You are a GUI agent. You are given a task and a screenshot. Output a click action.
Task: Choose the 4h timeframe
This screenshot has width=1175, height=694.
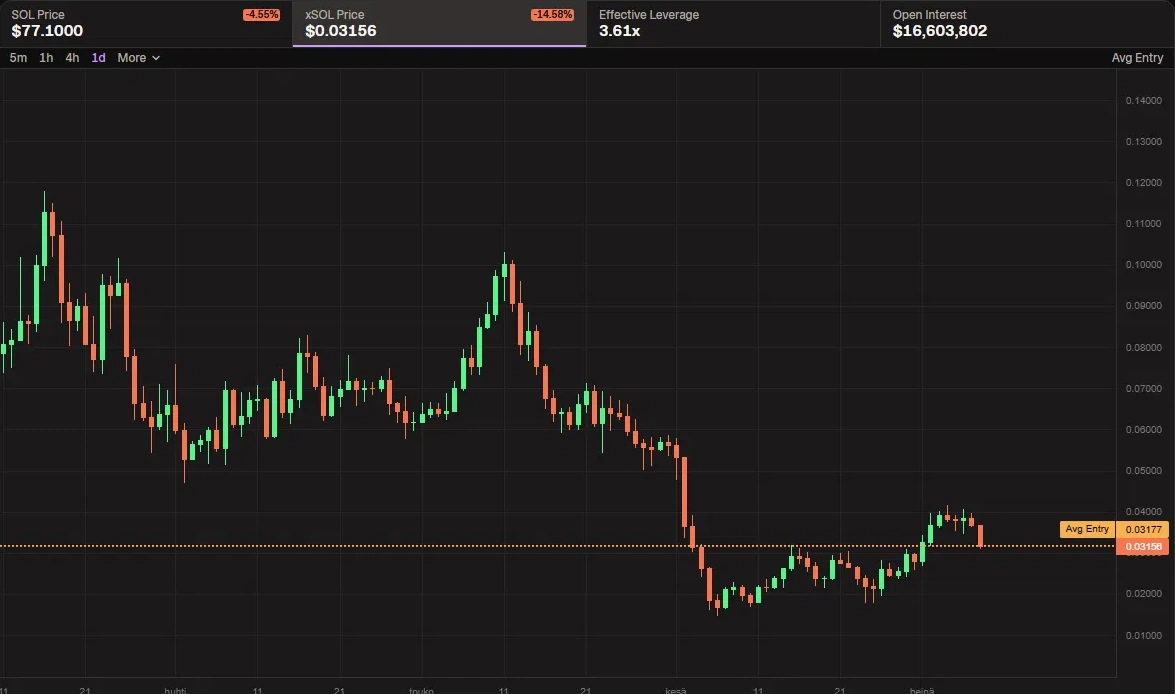[x=72, y=58]
